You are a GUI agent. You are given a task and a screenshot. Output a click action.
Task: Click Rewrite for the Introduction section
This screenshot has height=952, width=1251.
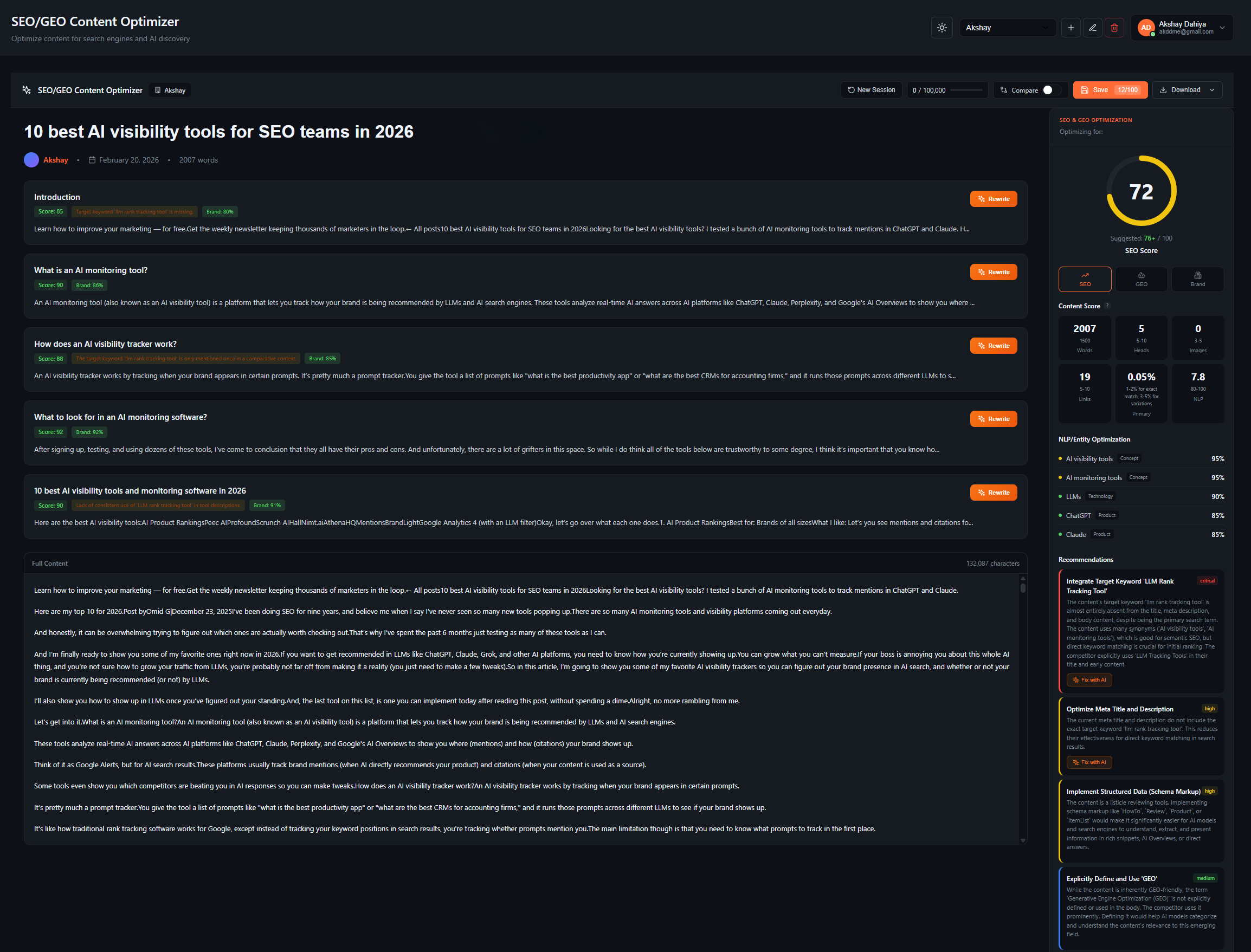tap(993, 199)
